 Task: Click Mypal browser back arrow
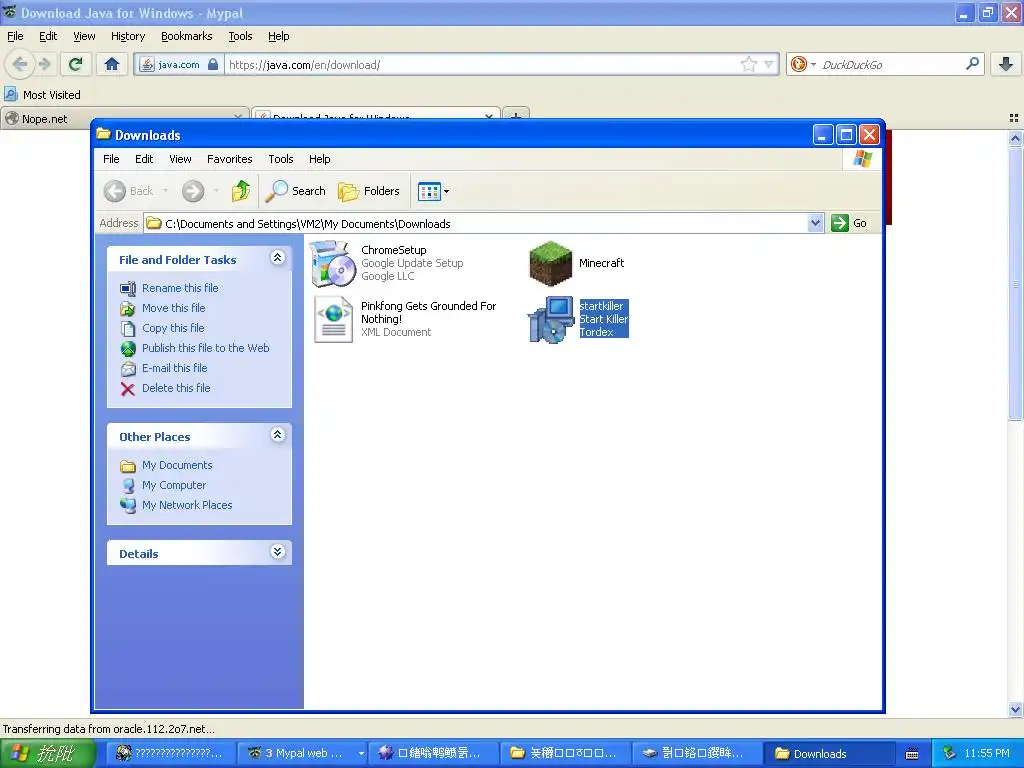[20, 64]
